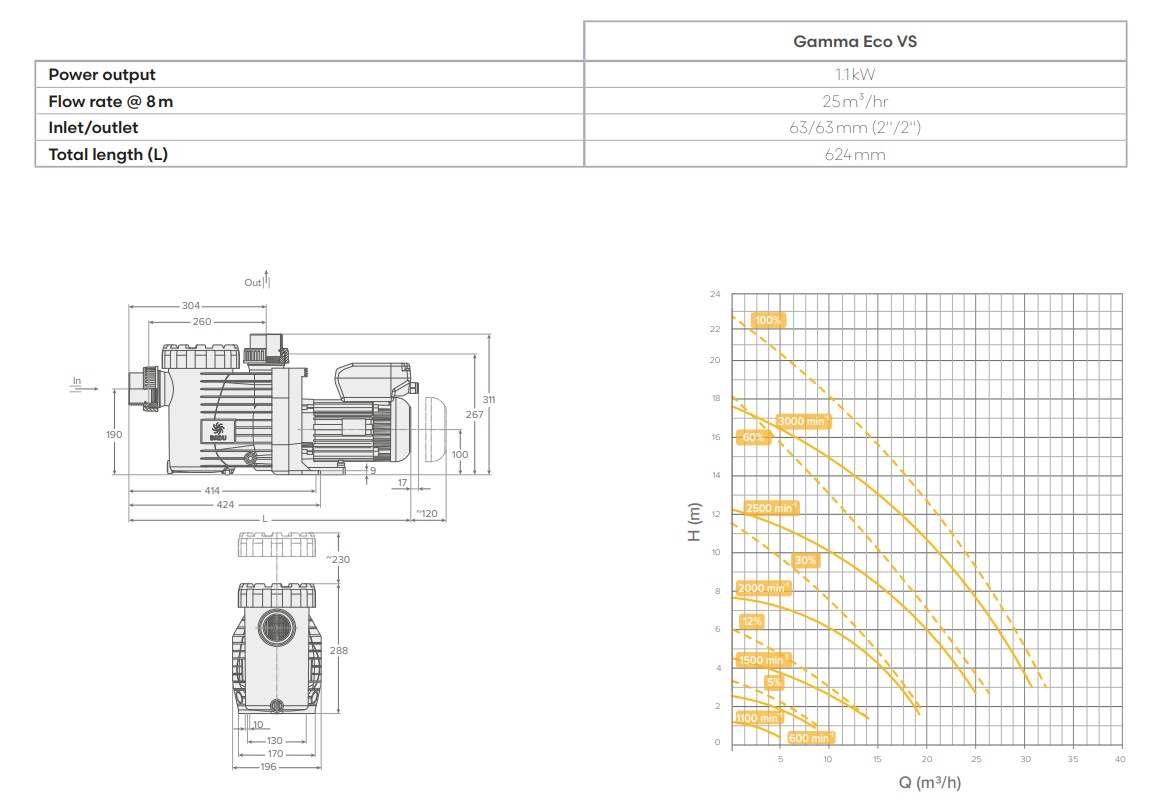
Task: Click the "170" base width dimension
Action: click(275, 754)
